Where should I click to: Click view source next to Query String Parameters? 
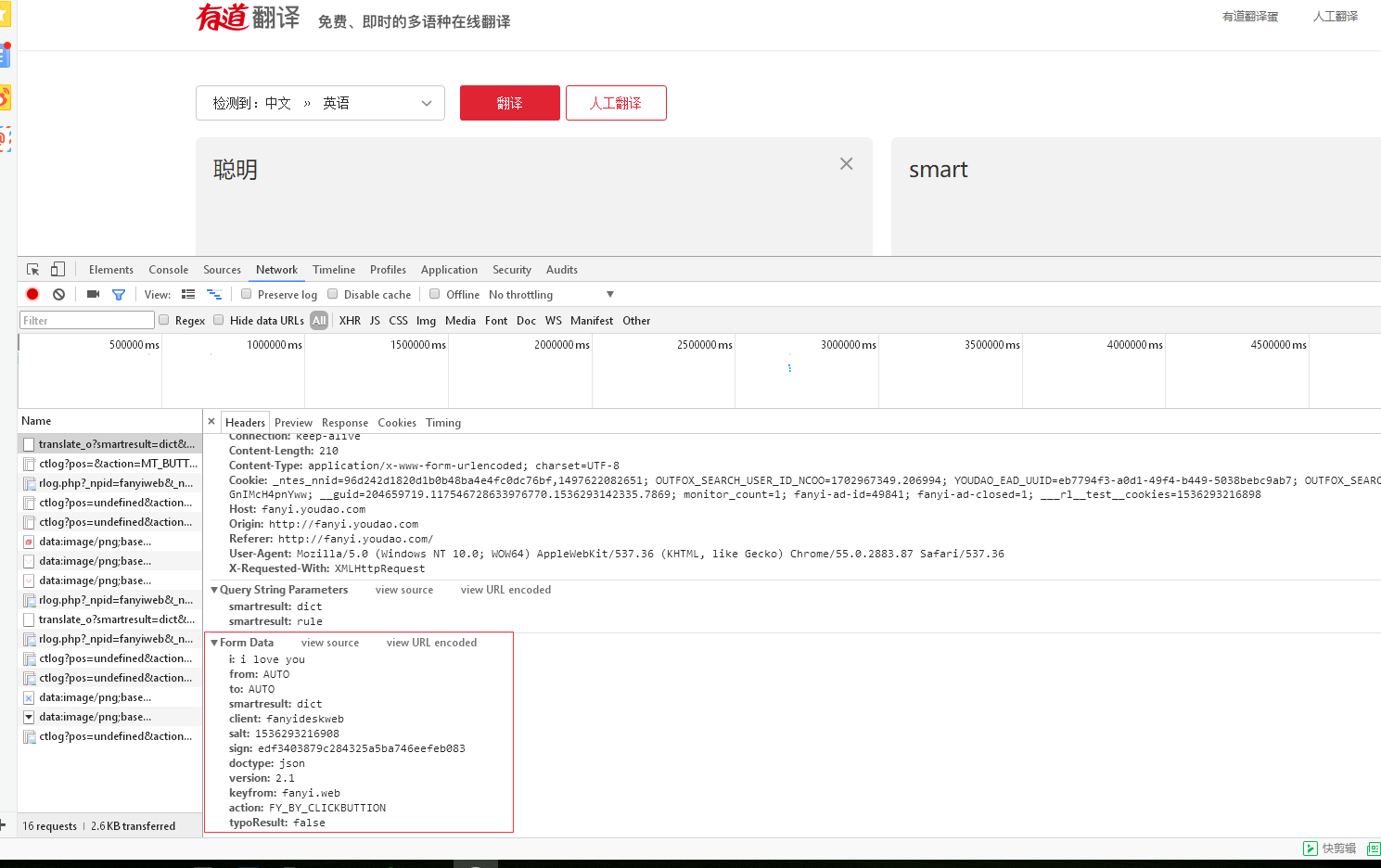coord(404,590)
